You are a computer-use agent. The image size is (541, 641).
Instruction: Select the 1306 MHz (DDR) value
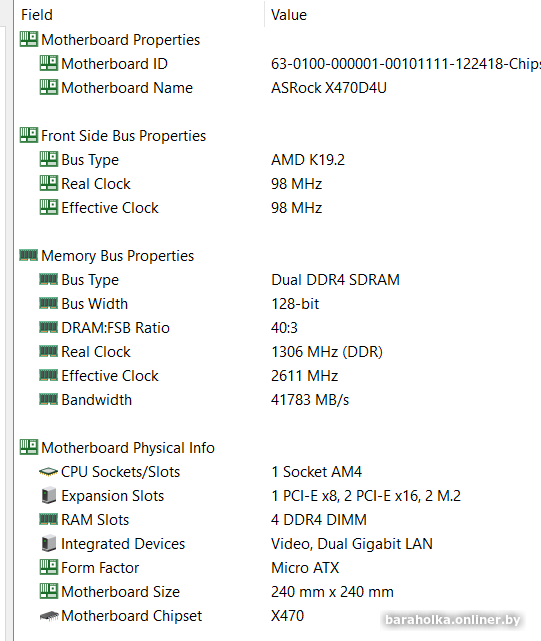327,352
